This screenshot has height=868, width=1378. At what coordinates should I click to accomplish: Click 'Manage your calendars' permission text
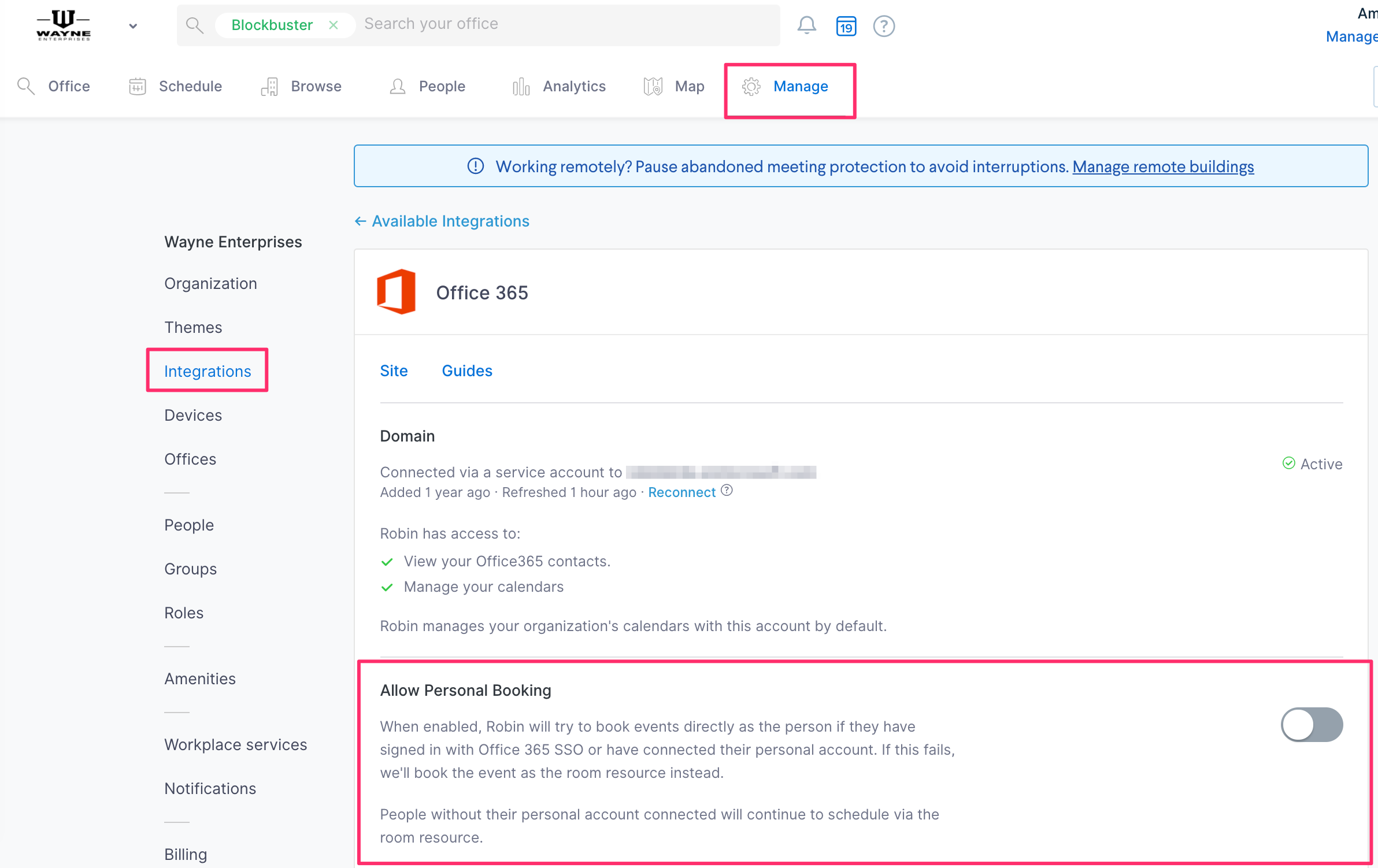click(x=484, y=587)
